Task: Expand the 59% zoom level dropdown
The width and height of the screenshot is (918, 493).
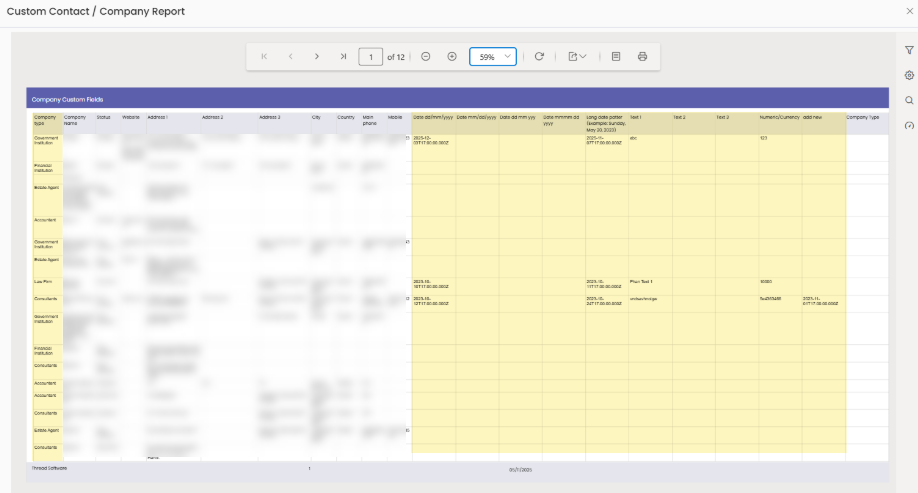Action: tap(493, 57)
